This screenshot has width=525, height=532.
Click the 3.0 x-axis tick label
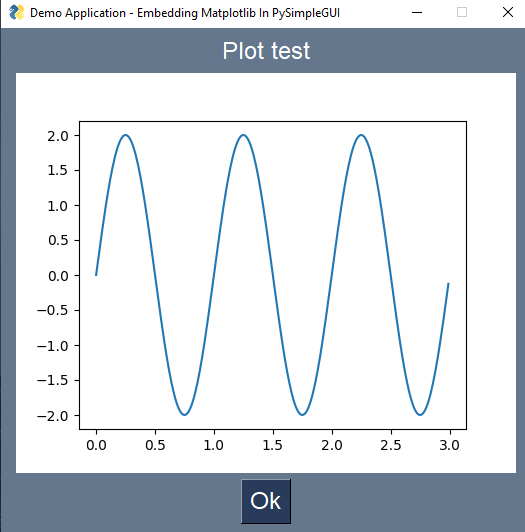pos(449,445)
